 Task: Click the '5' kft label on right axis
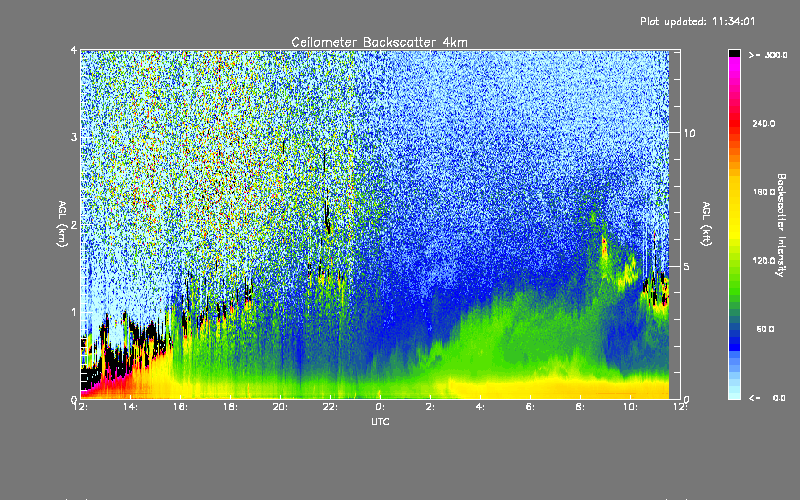(x=687, y=266)
